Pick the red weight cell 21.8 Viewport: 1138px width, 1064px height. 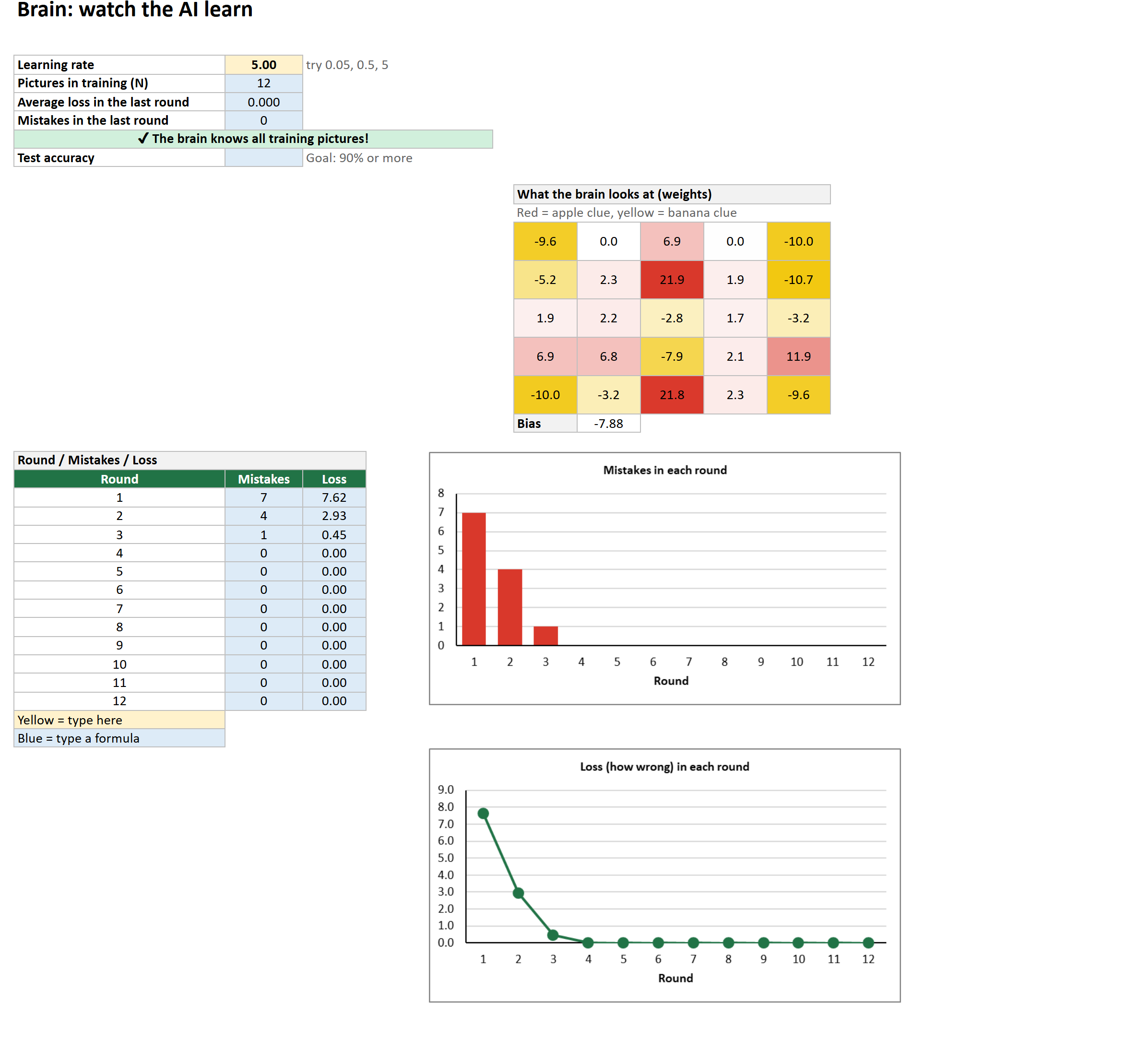(x=672, y=395)
